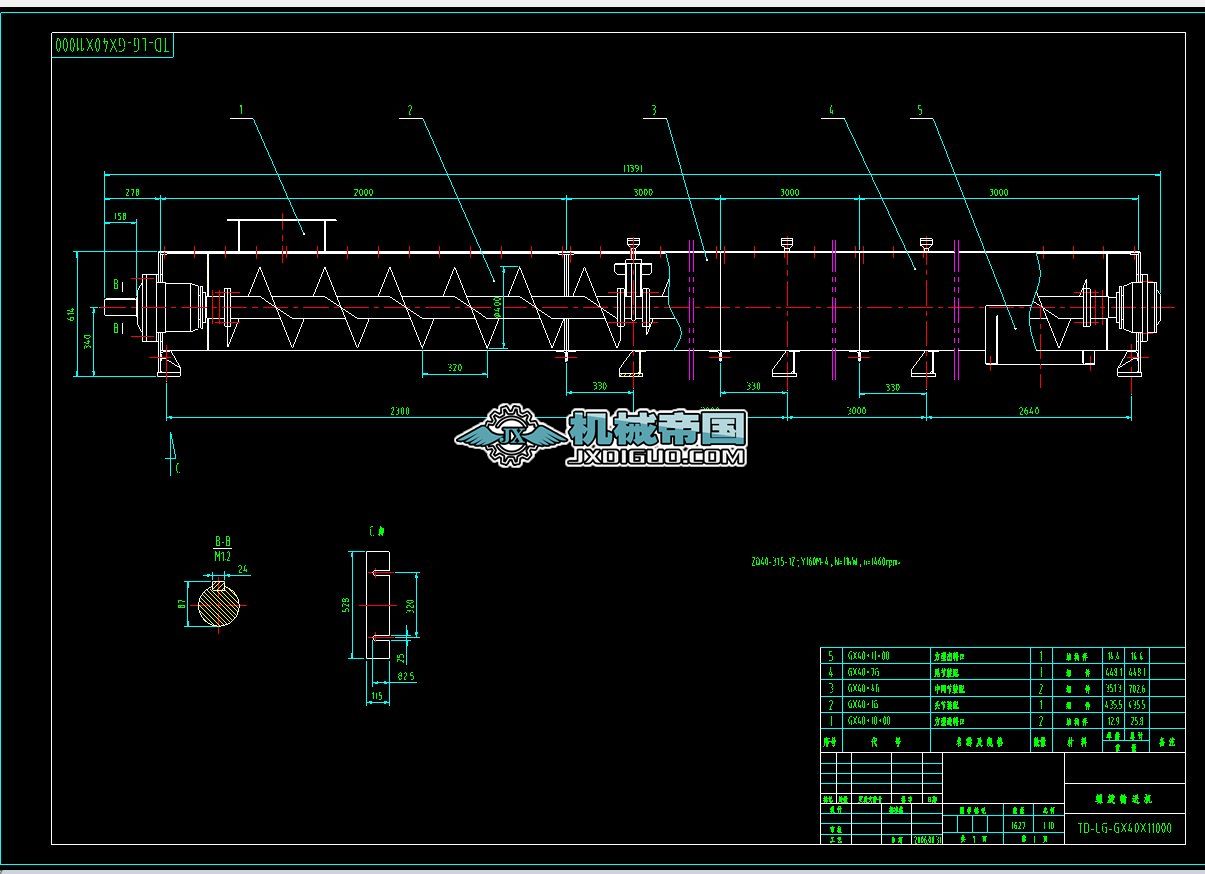The width and height of the screenshot is (1205, 874).
Task: Select the B-B section view title
Action: pyautogui.click(x=223, y=543)
